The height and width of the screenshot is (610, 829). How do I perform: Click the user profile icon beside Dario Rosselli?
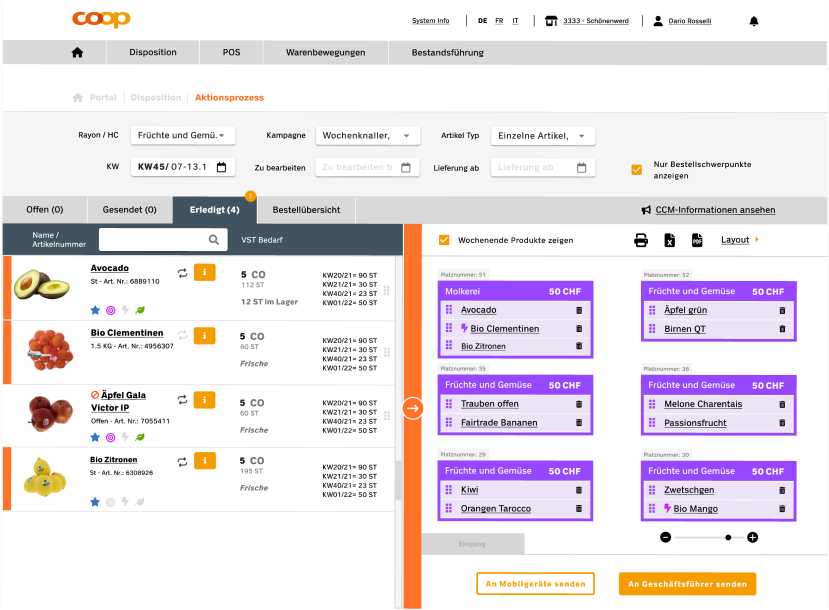coord(658,21)
